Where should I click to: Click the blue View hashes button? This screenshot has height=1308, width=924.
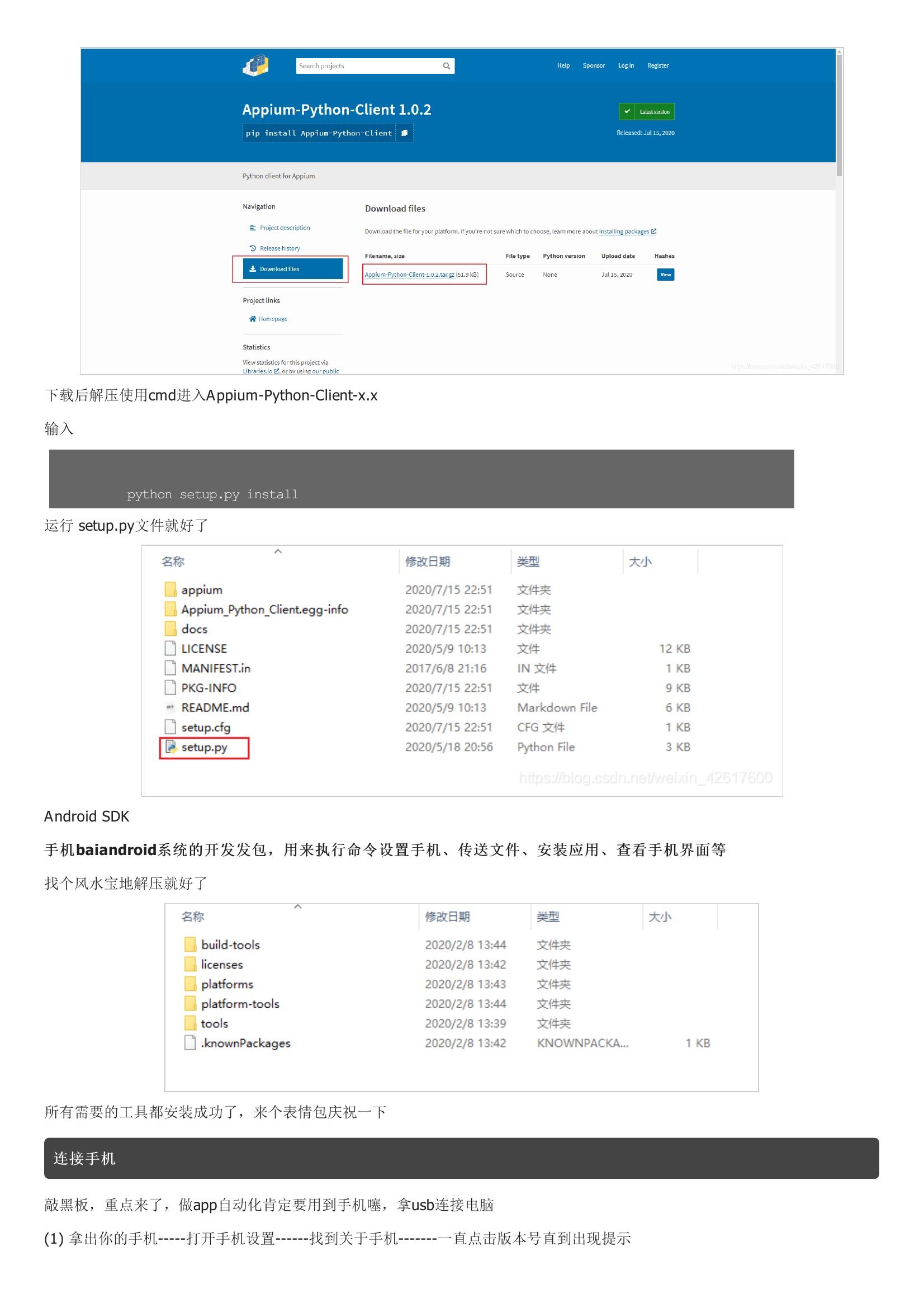coord(665,275)
